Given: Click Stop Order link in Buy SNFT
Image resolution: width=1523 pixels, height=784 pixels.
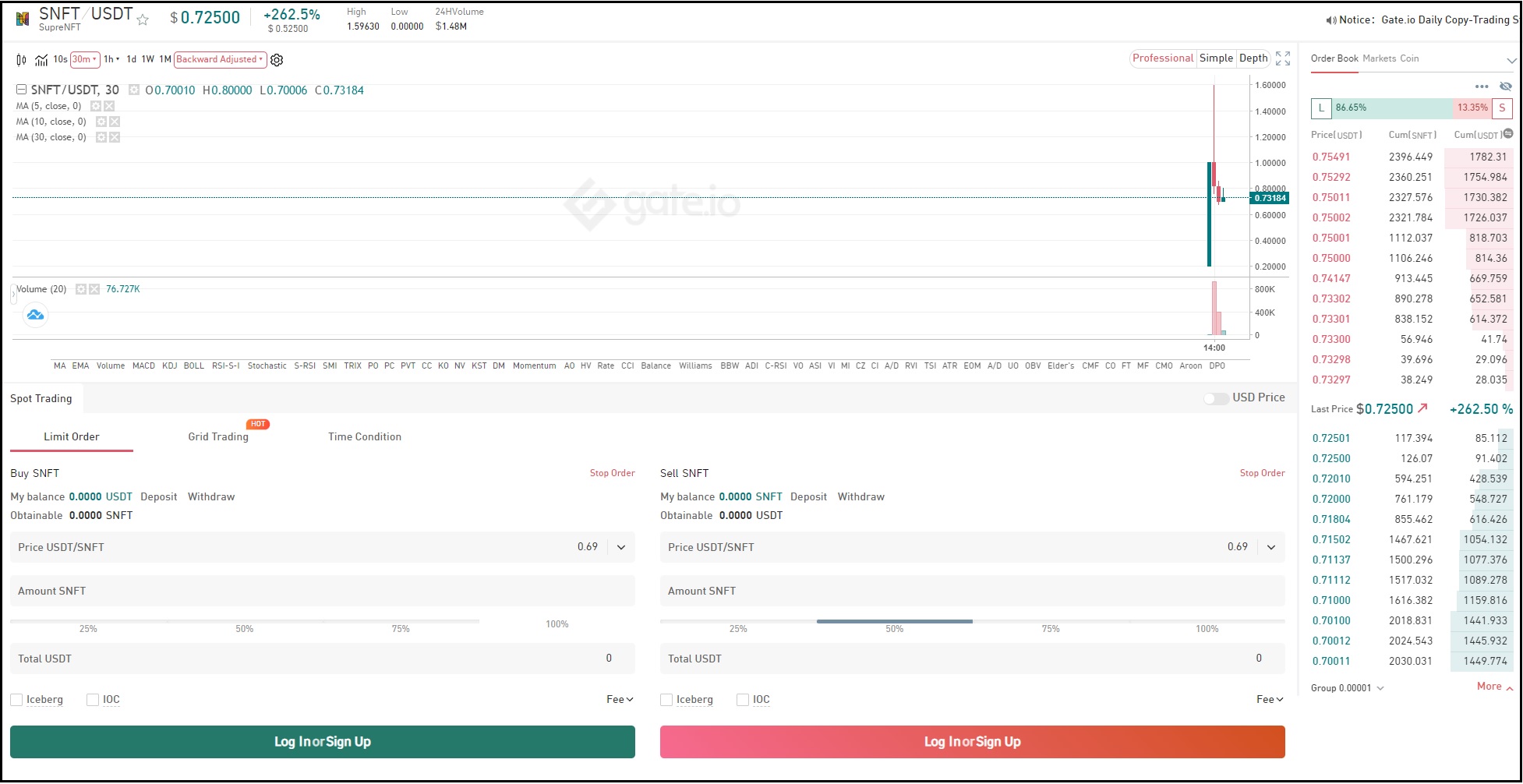Looking at the screenshot, I should tap(612, 473).
